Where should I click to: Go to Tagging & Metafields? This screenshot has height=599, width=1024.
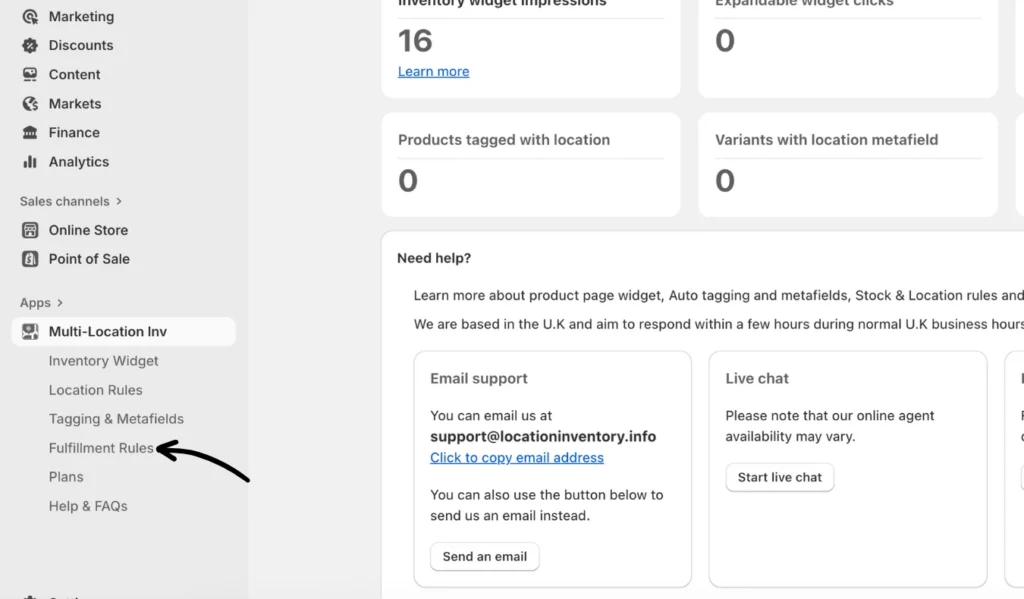(x=116, y=419)
